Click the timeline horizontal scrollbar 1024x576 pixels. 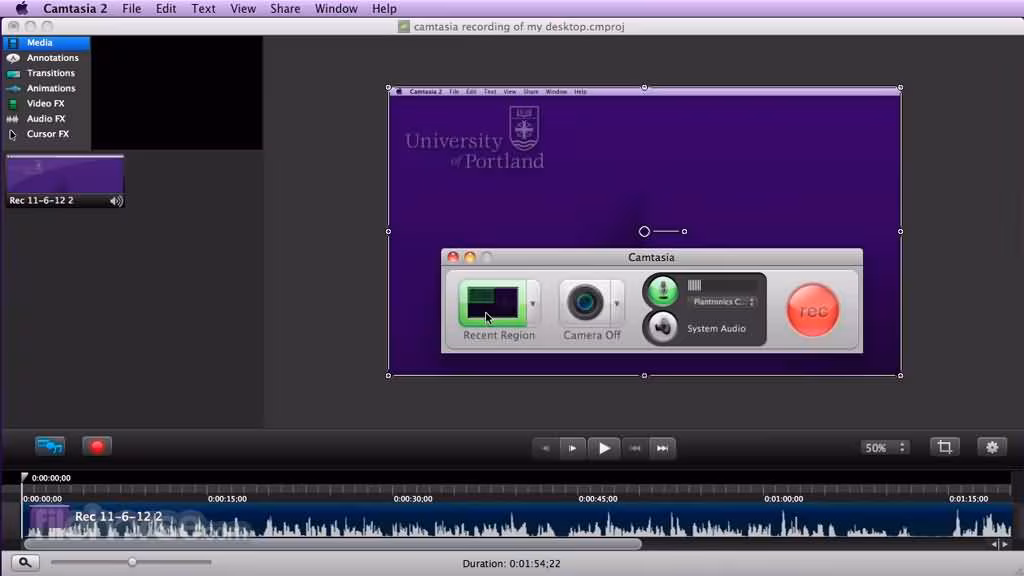point(333,544)
